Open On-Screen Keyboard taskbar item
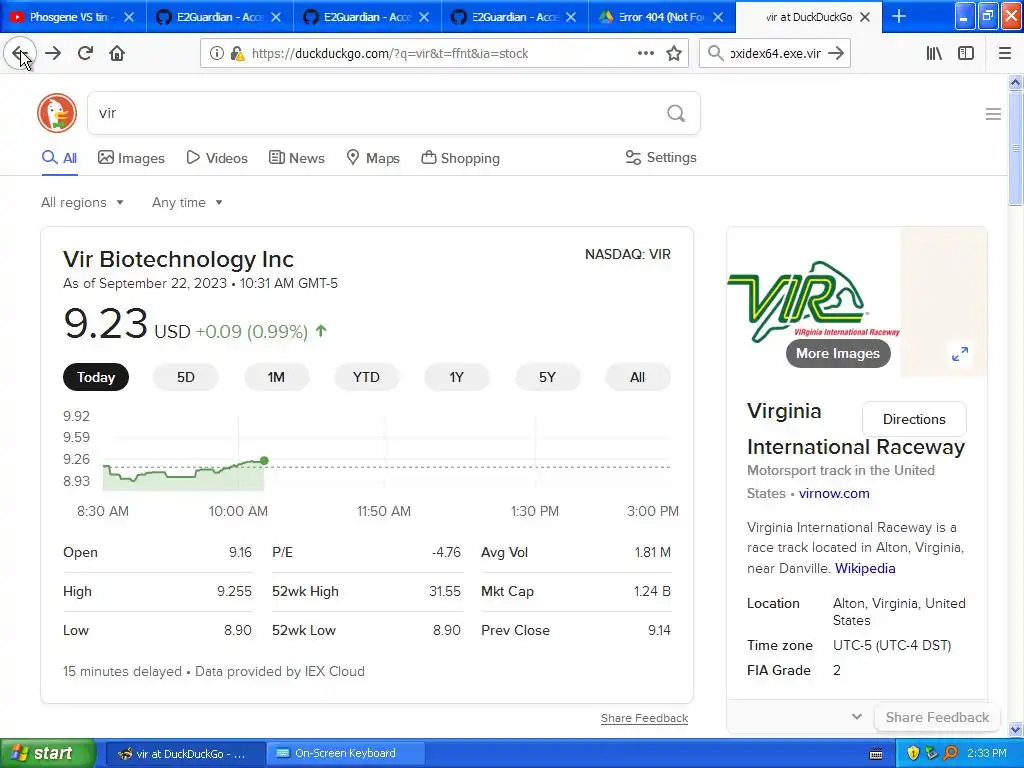This screenshot has width=1024, height=768. [345, 753]
